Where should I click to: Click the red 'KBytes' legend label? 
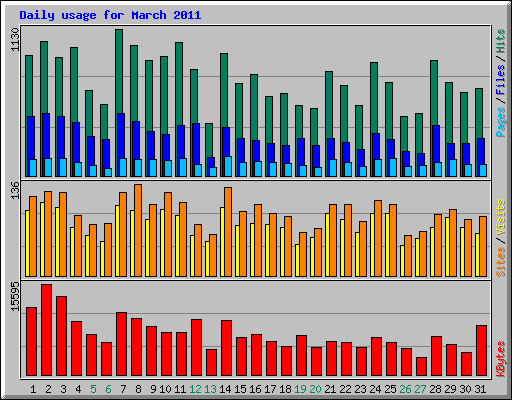501,359
